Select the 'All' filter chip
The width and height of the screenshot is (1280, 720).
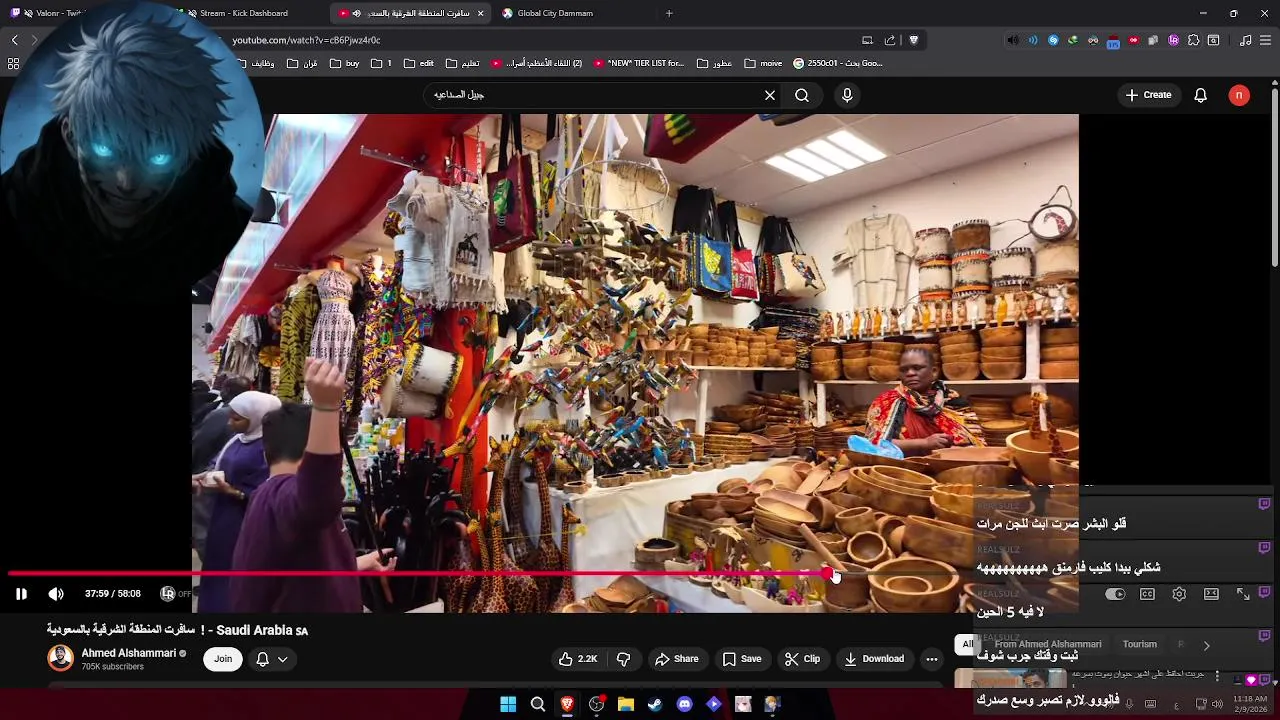coord(967,645)
